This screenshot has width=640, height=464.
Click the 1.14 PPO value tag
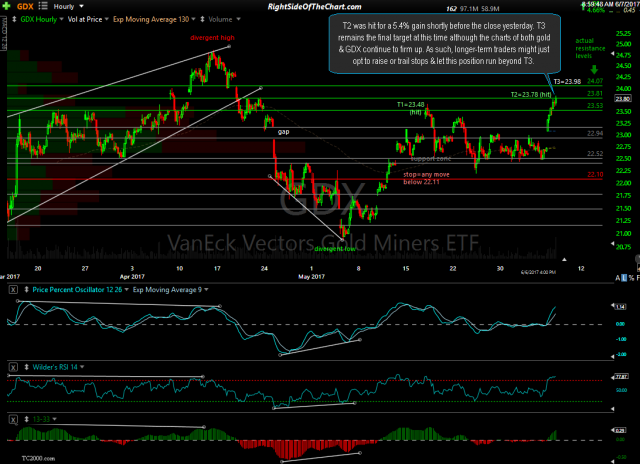[x=621, y=306]
